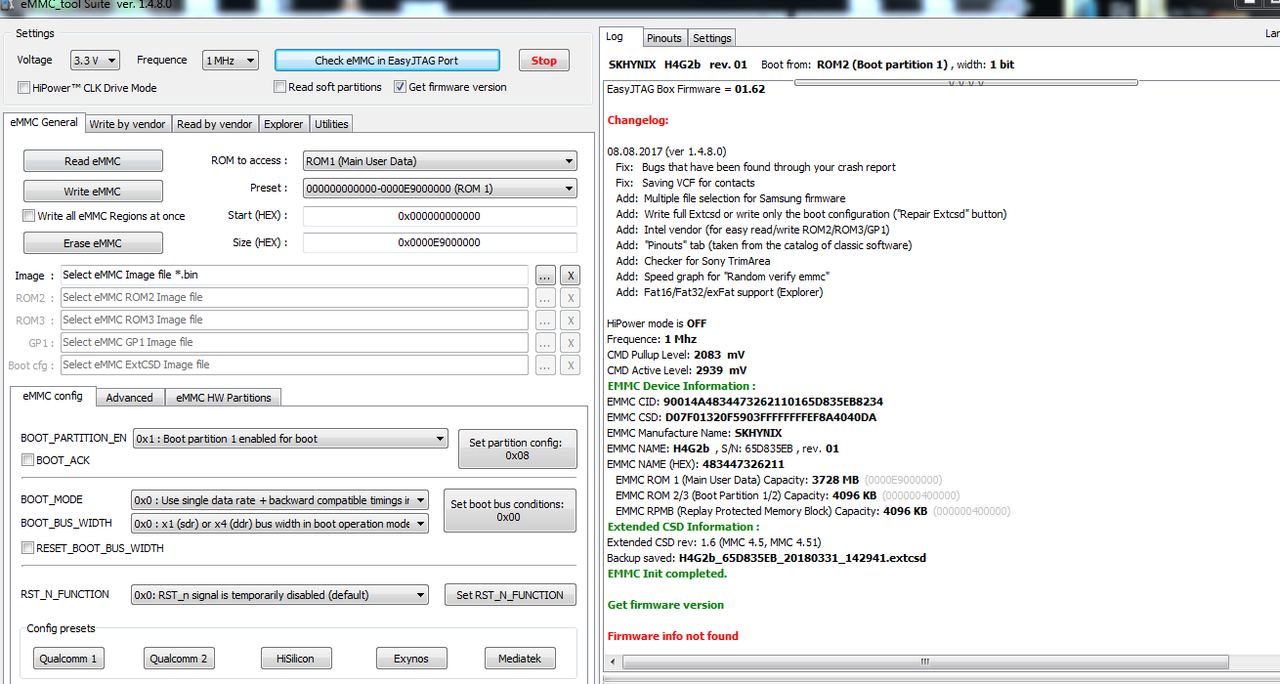Click EMMC CID value in log
1280x684 pixels.
click(773, 401)
